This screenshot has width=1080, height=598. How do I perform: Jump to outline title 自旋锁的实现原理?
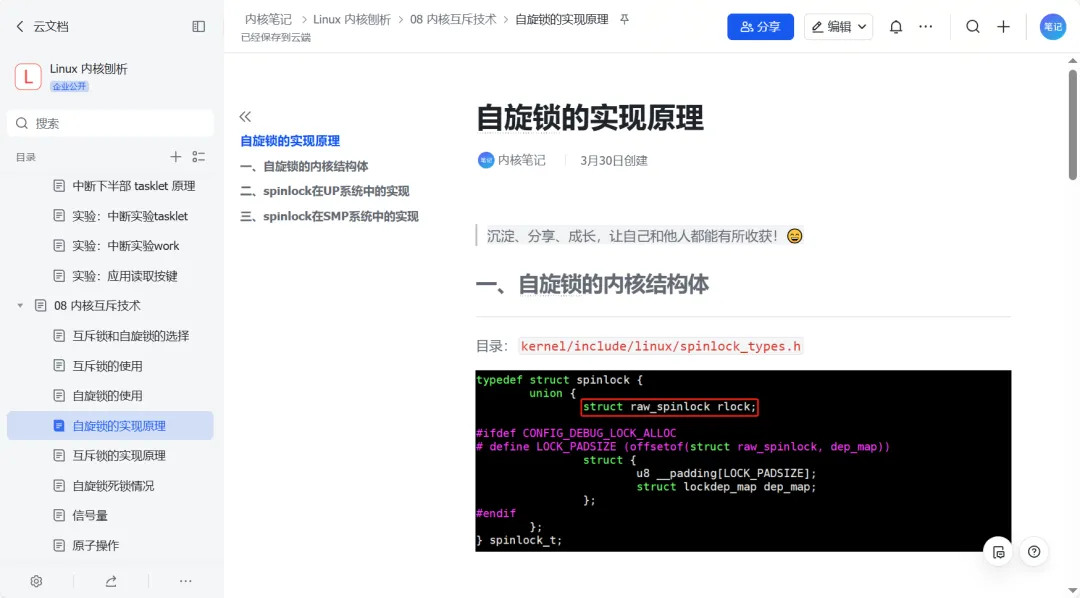tap(290, 141)
